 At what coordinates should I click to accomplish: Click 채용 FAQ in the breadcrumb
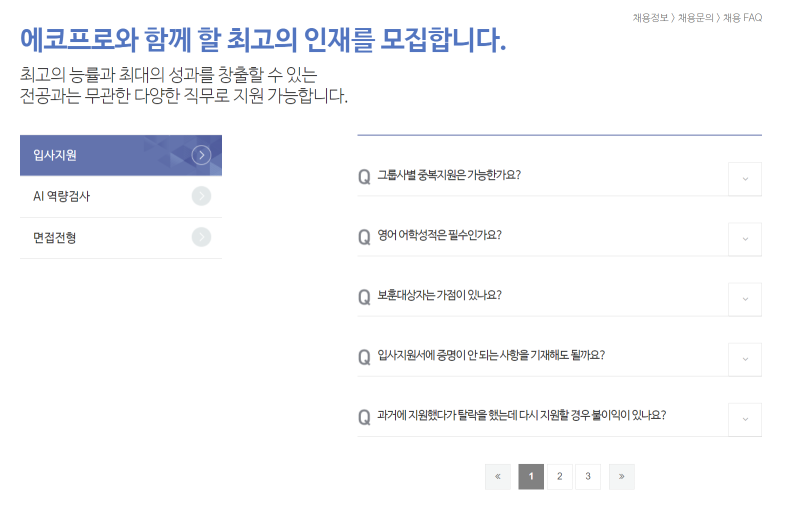point(742,18)
